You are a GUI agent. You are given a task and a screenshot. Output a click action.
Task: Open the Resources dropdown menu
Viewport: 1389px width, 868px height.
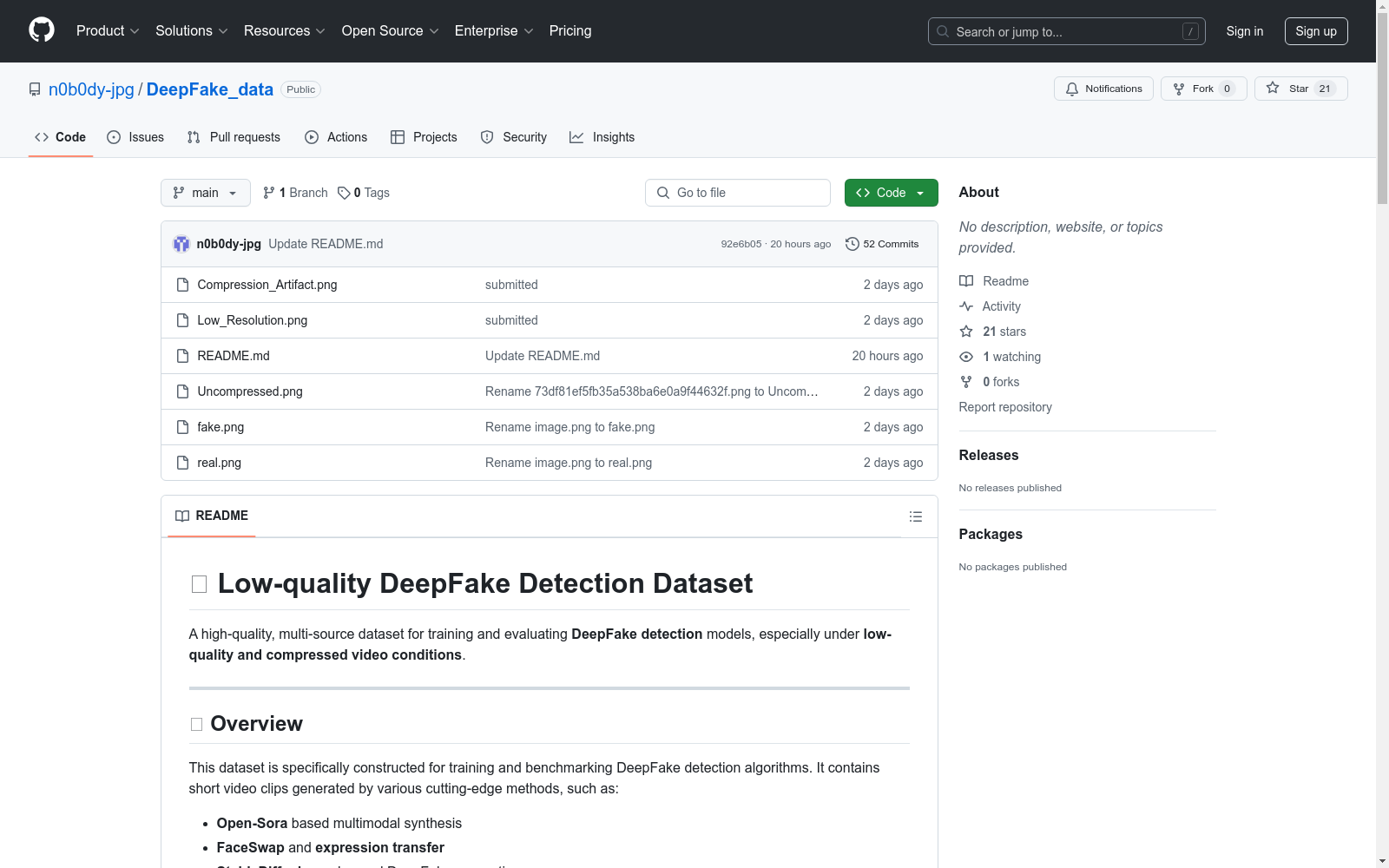(x=285, y=31)
